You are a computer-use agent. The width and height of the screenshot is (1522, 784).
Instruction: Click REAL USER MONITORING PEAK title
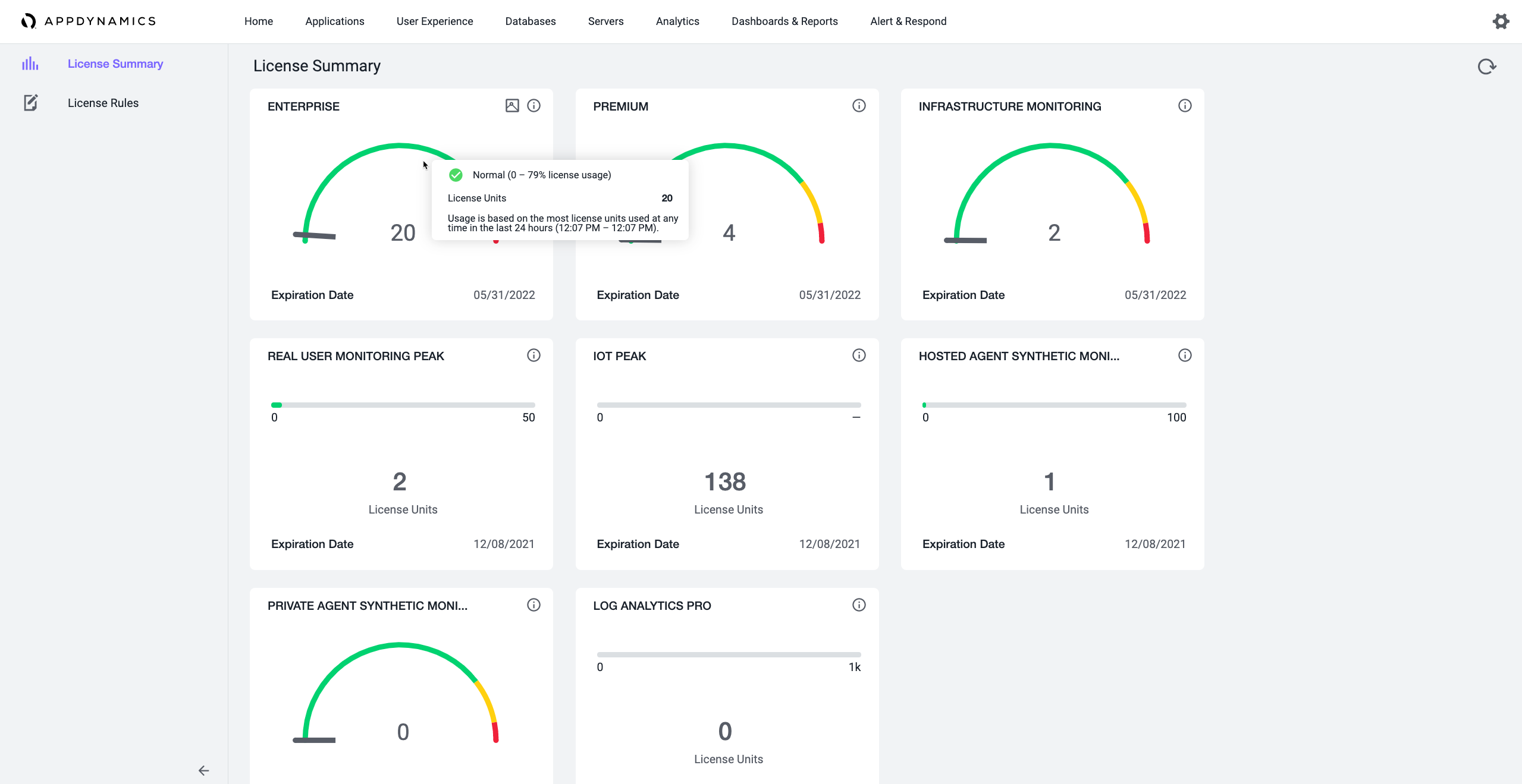click(x=356, y=356)
